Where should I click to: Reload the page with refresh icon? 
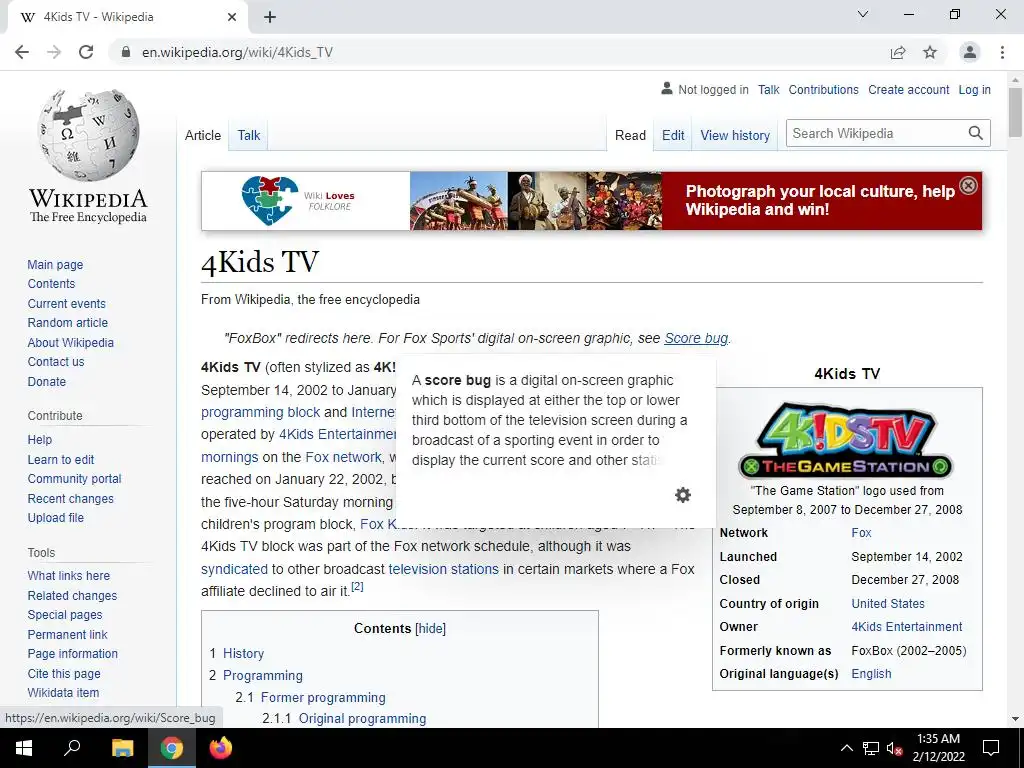point(86,52)
